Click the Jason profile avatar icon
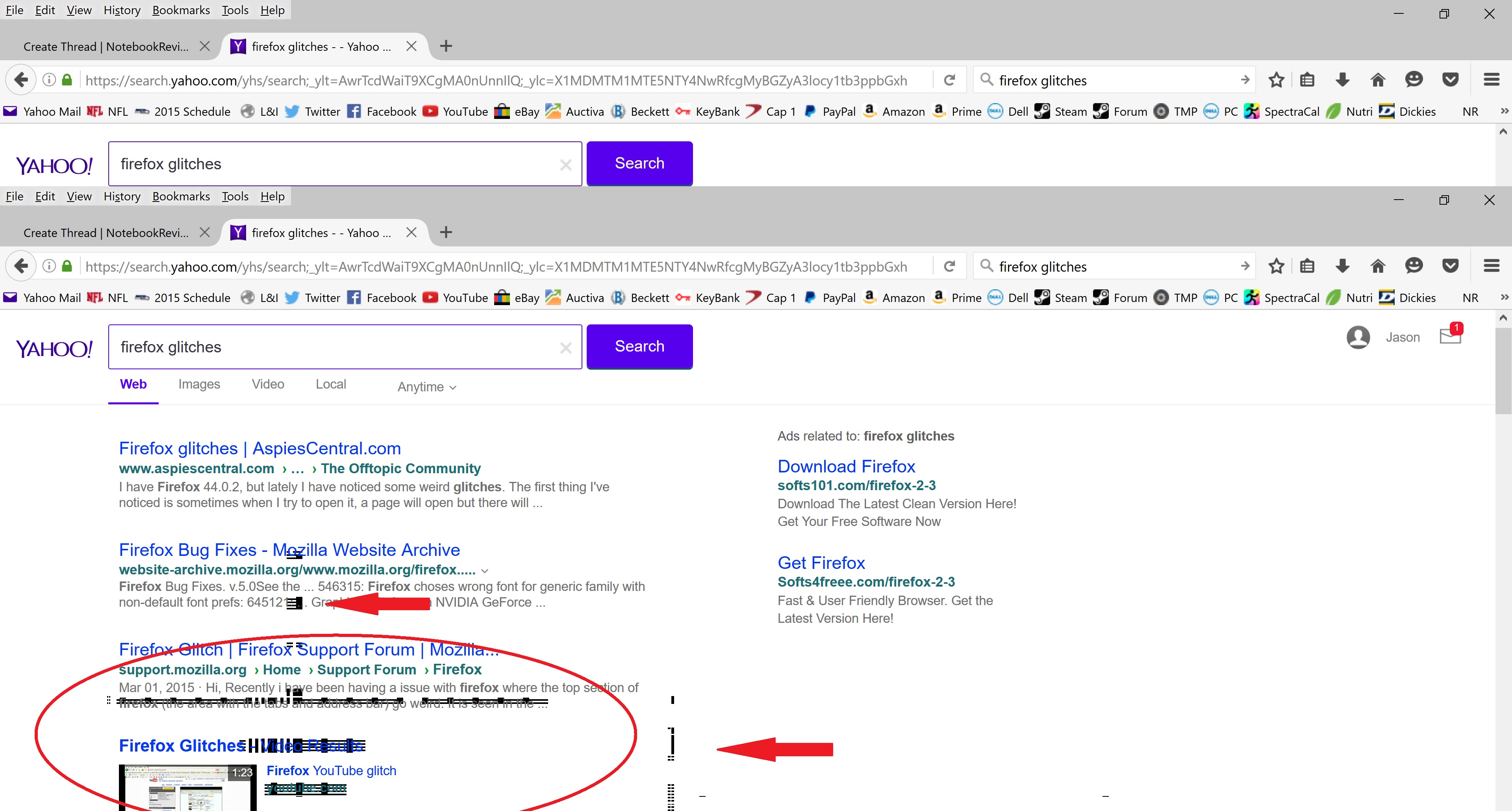1512x811 pixels. (1358, 337)
